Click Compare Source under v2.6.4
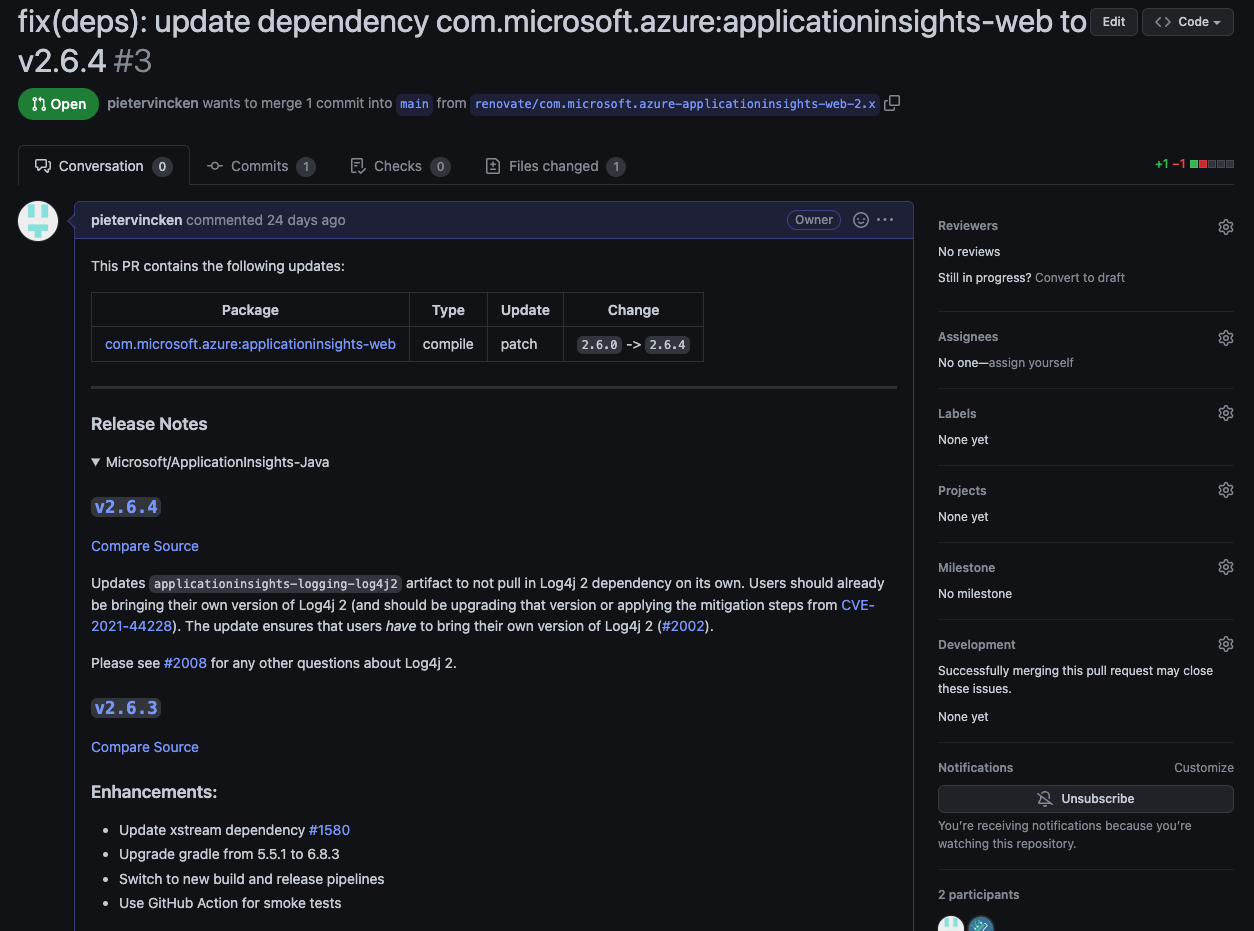1254x931 pixels. pos(145,546)
